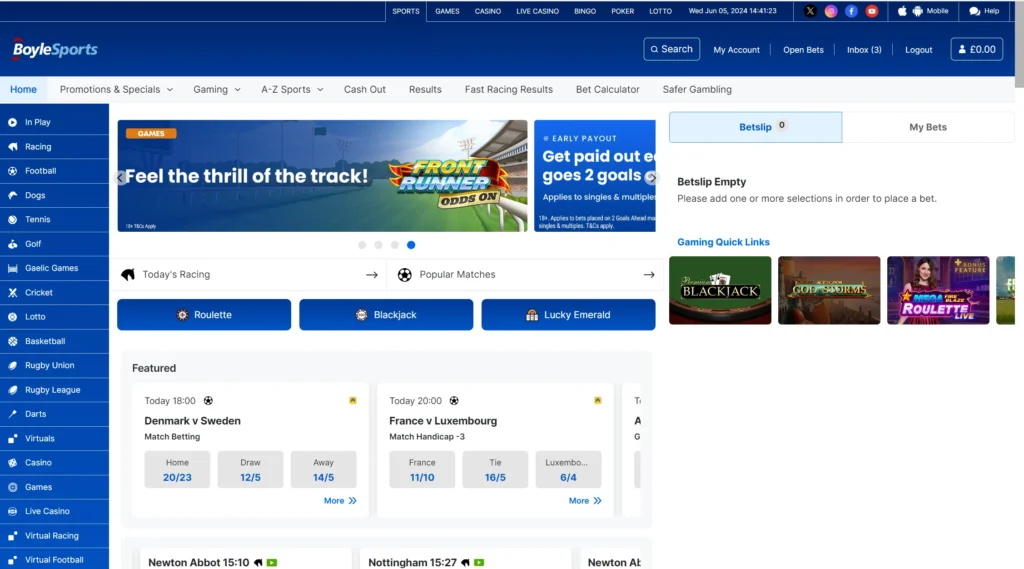Screen dimensions: 1024x569
Task: Show more markets for France v Luxembourg
Action: click(x=585, y=501)
